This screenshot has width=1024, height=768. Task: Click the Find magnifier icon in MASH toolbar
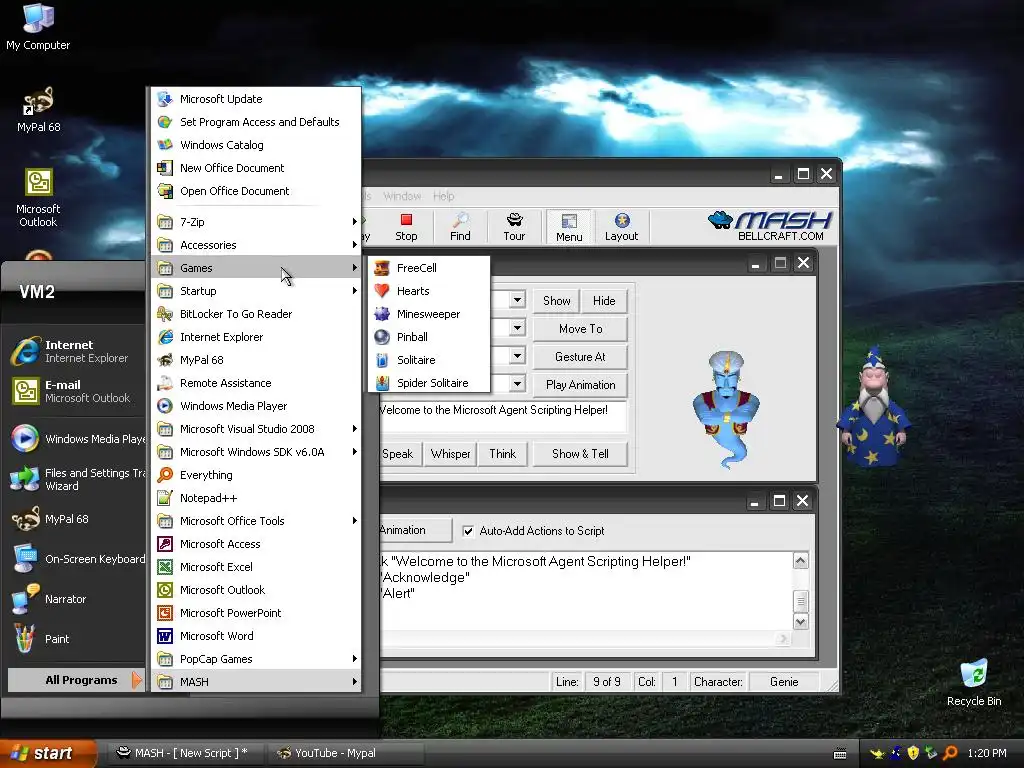460,227
